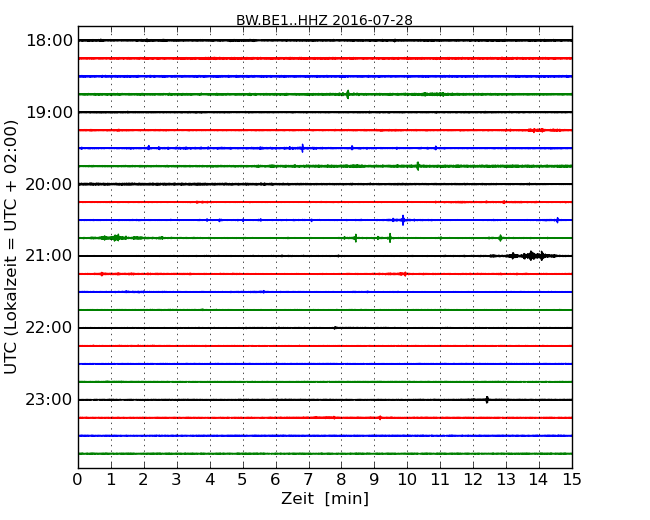Click x-axis tick label 4

coord(210,480)
